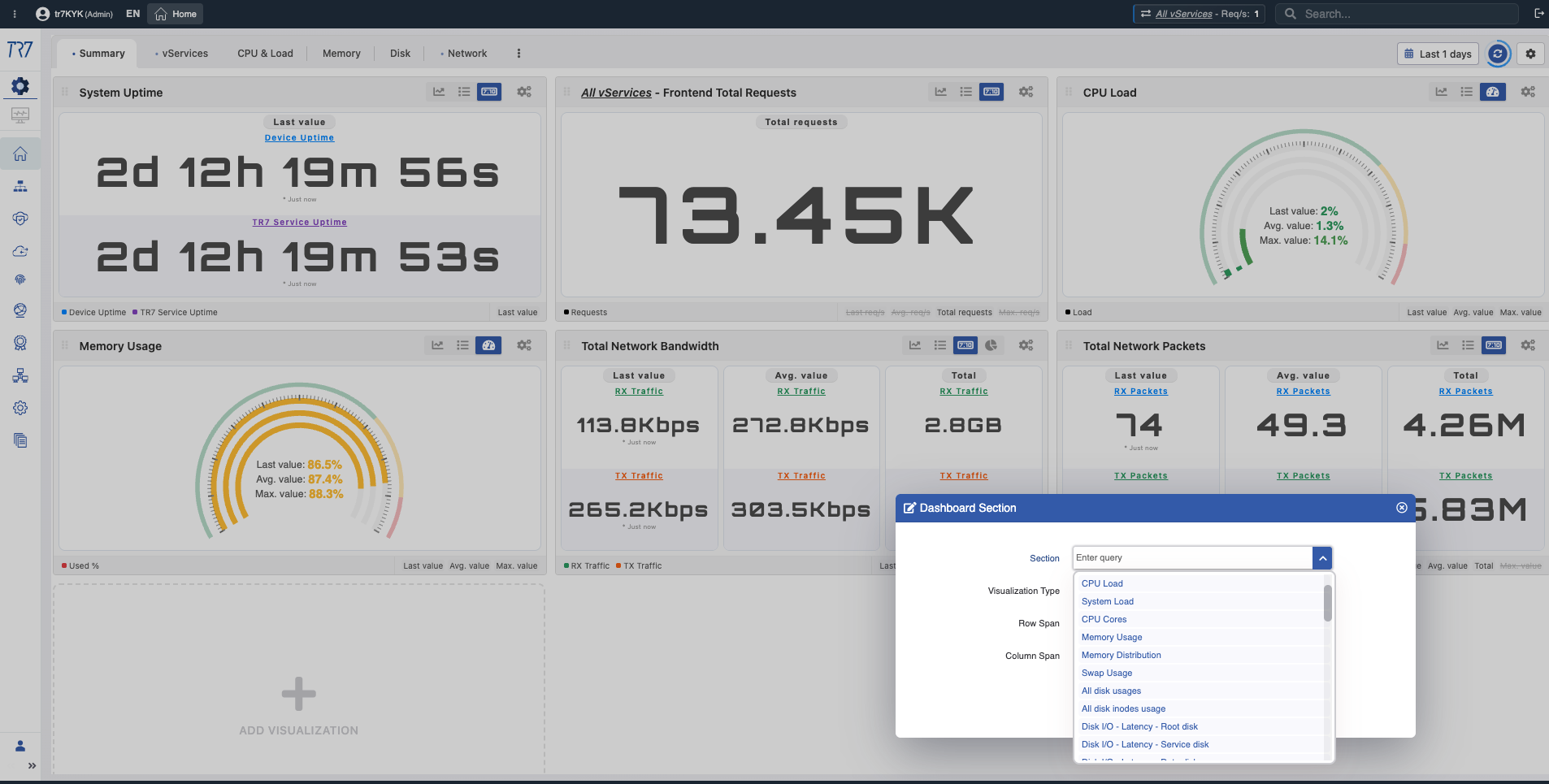Click the Section query input field
This screenshot has width=1549, height=784.
click(x=1192, y=558)
